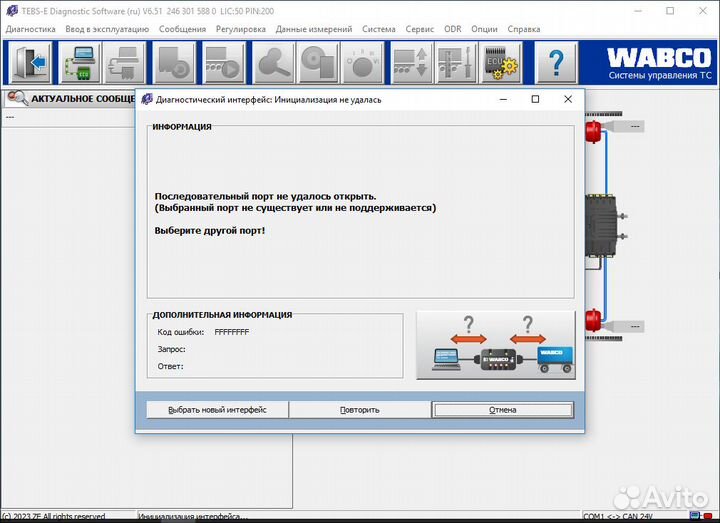Click the greyed trailer play toolbar icon
Image resolution: width=720 pixels, height=523 pixels.
click(x=223, y=62)
